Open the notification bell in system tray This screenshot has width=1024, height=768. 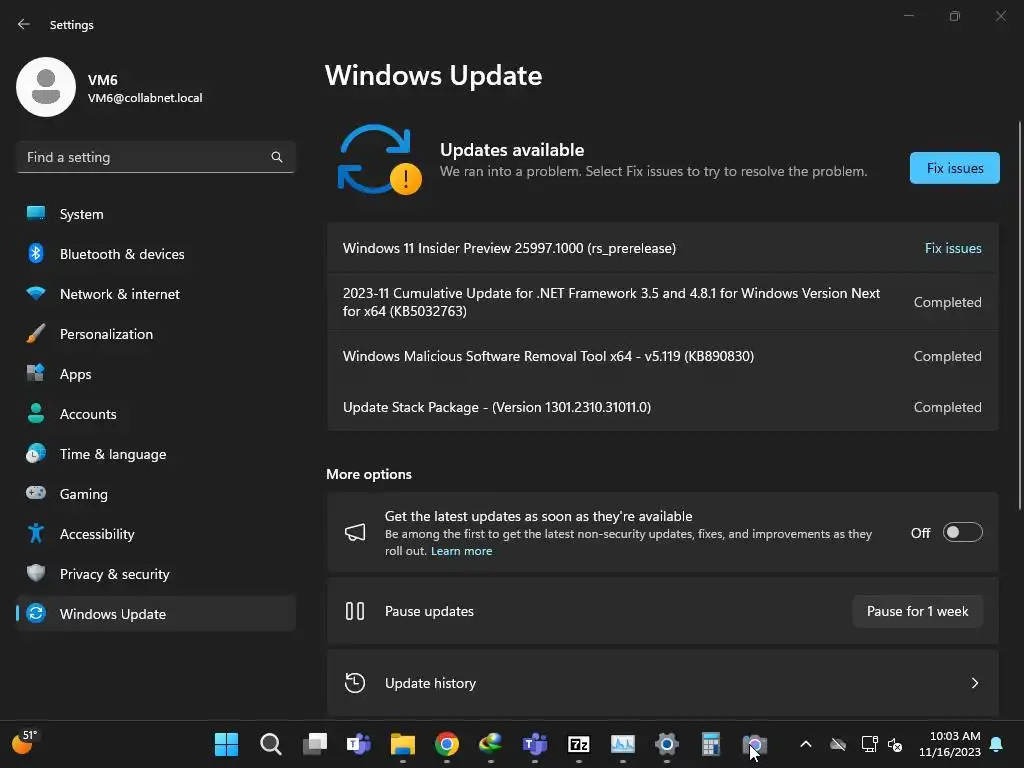coord(997,744)
